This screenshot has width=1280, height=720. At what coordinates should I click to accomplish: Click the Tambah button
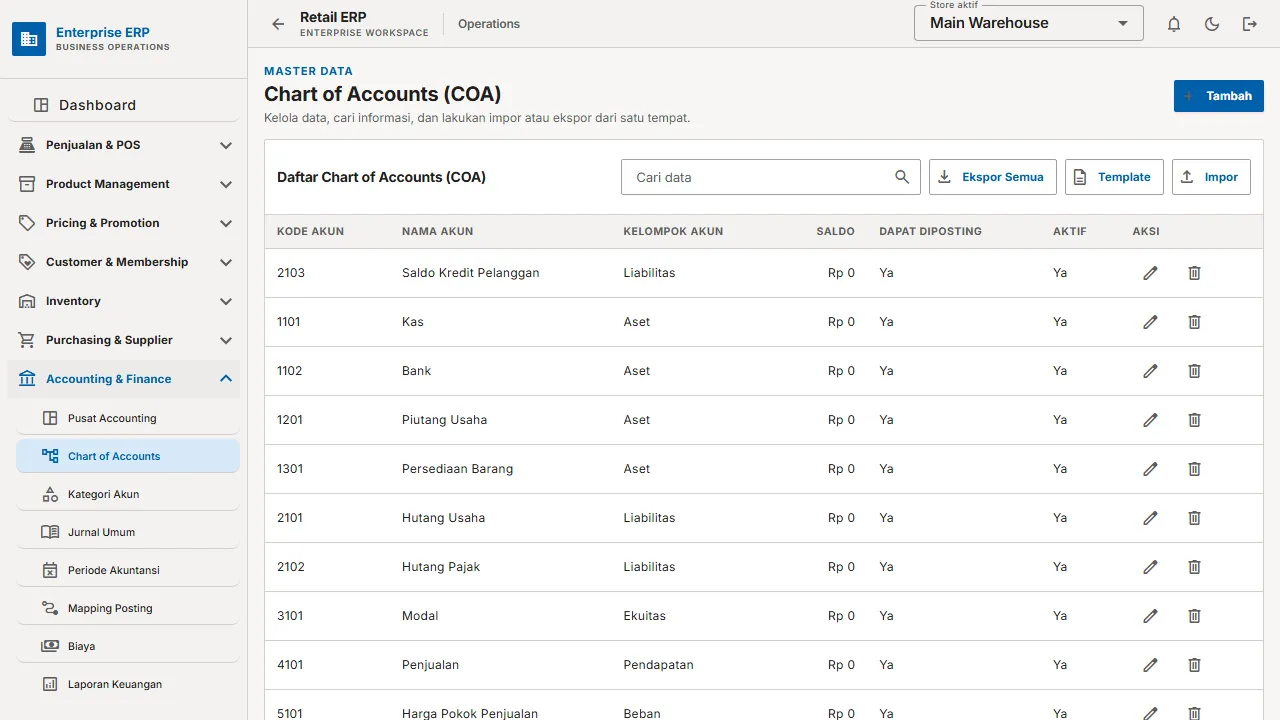pos(1218,96)
